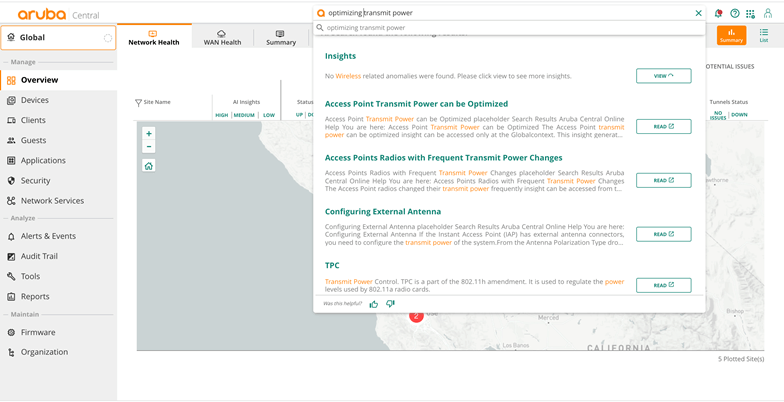
Task: Zoom in on the map
Action: click(149, 134)
